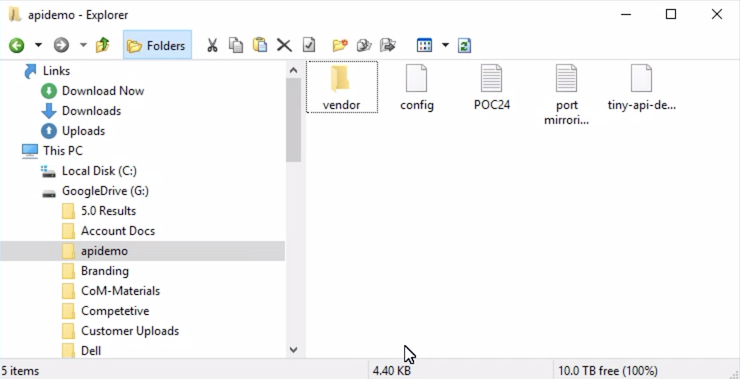
Task: Select the port mirrori... file
Action: (x=566, y=95)
